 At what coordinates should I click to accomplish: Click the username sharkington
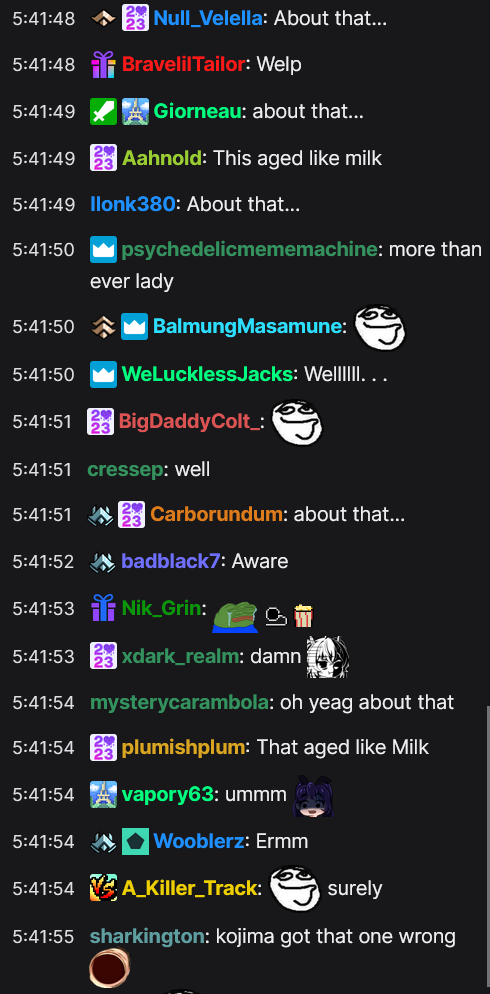(148, 936)
